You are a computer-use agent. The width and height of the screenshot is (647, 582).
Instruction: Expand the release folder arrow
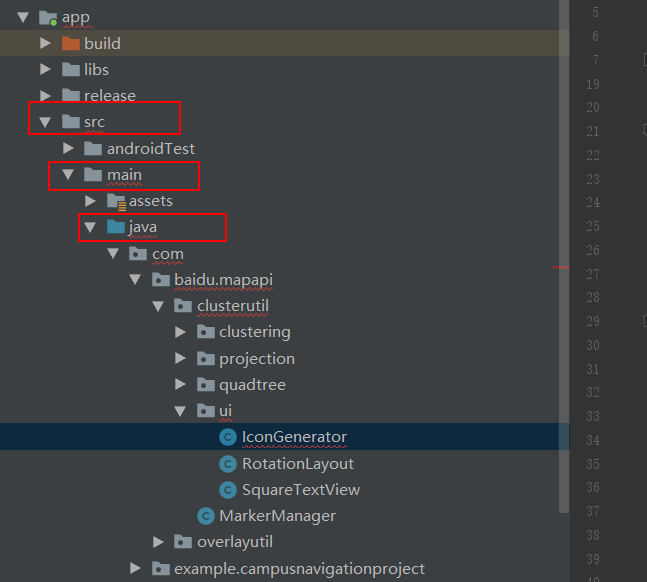point(45,95)
